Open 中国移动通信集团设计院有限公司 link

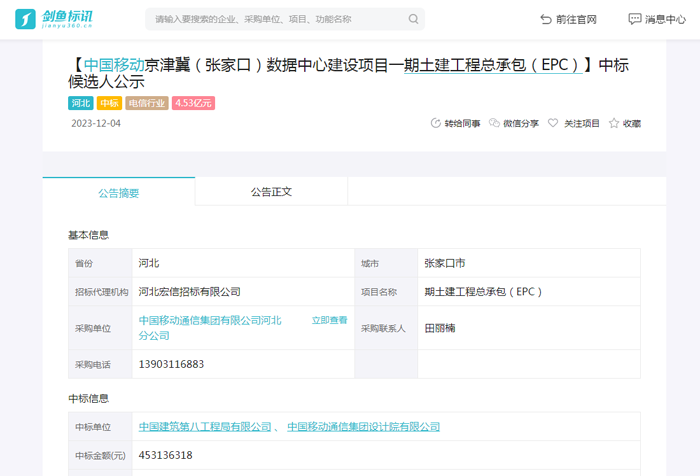coord(363,426)
